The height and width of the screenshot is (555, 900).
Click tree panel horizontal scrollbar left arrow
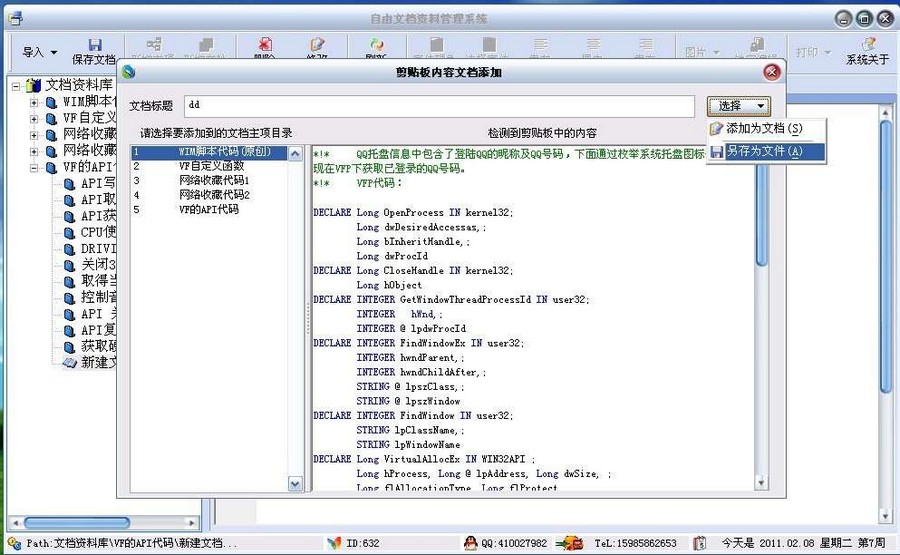coord(15,523)
